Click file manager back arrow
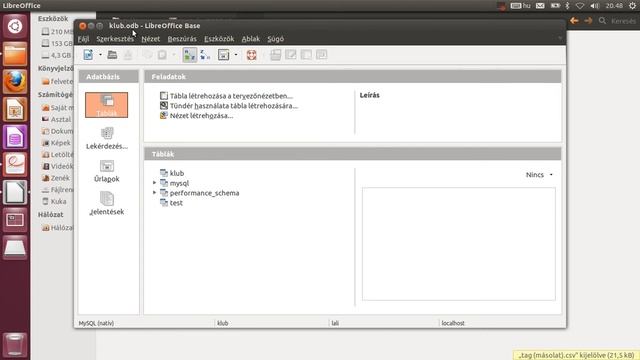This screenshot has width=640, height=360. point(574,20)
